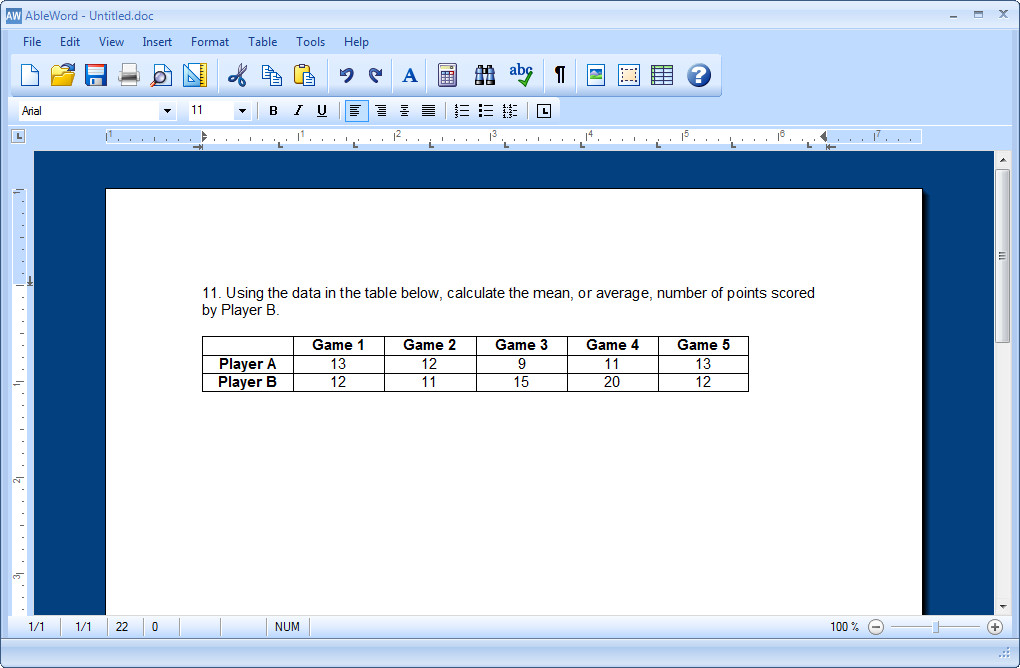Insert a picture using image icon

596,75
